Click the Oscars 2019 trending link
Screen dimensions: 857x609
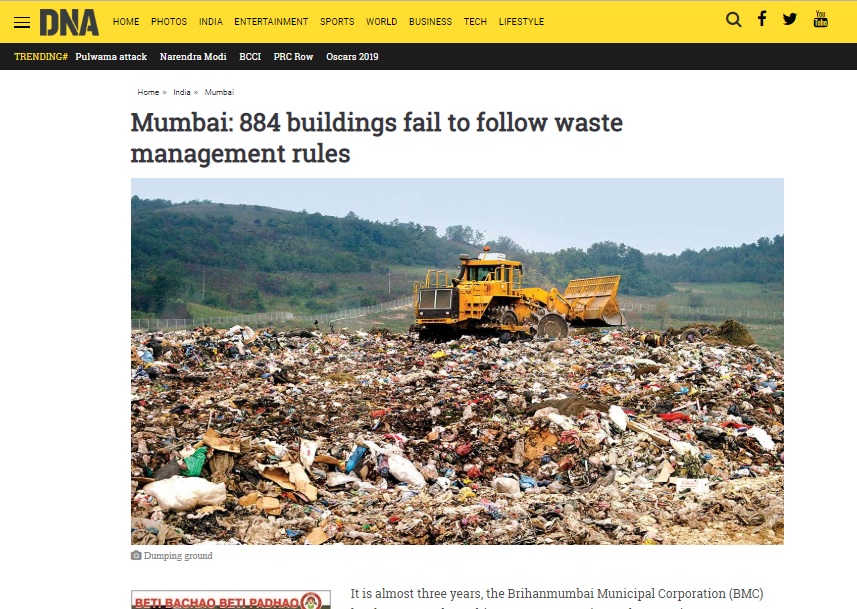click(352, 57)
